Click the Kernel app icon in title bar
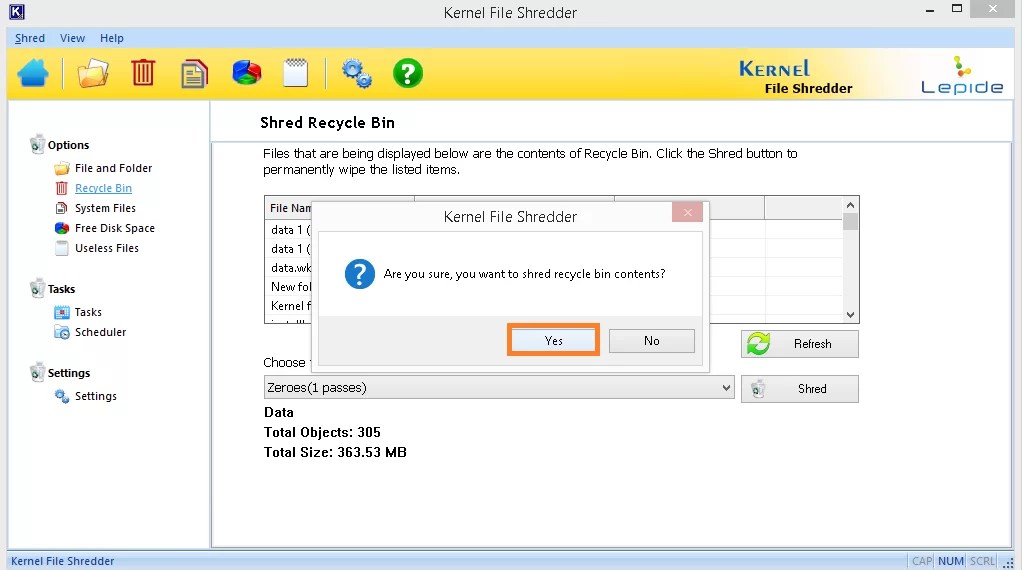The width and height of the screenshot is (1022, 570). tap(17, 12)
